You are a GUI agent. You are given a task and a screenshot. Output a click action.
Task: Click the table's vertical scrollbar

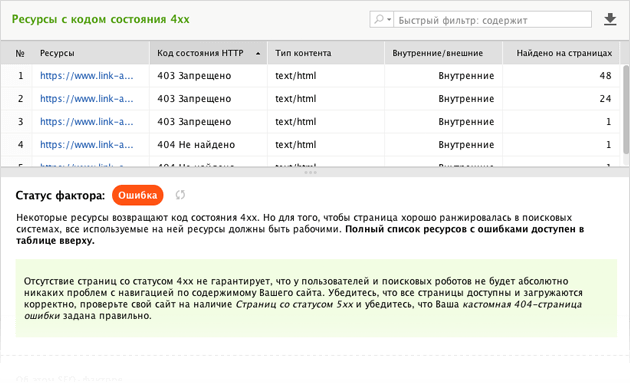tap(626, 109)
